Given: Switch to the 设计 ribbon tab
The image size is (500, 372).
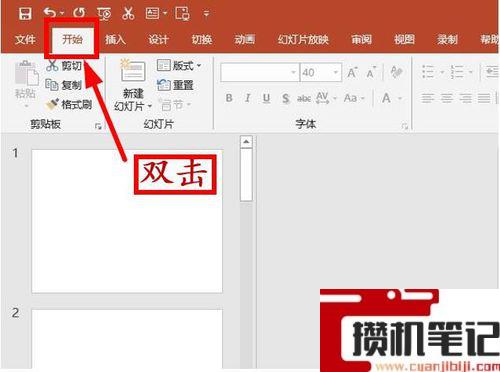Looking at the screenshot, I should click(158, 40).
